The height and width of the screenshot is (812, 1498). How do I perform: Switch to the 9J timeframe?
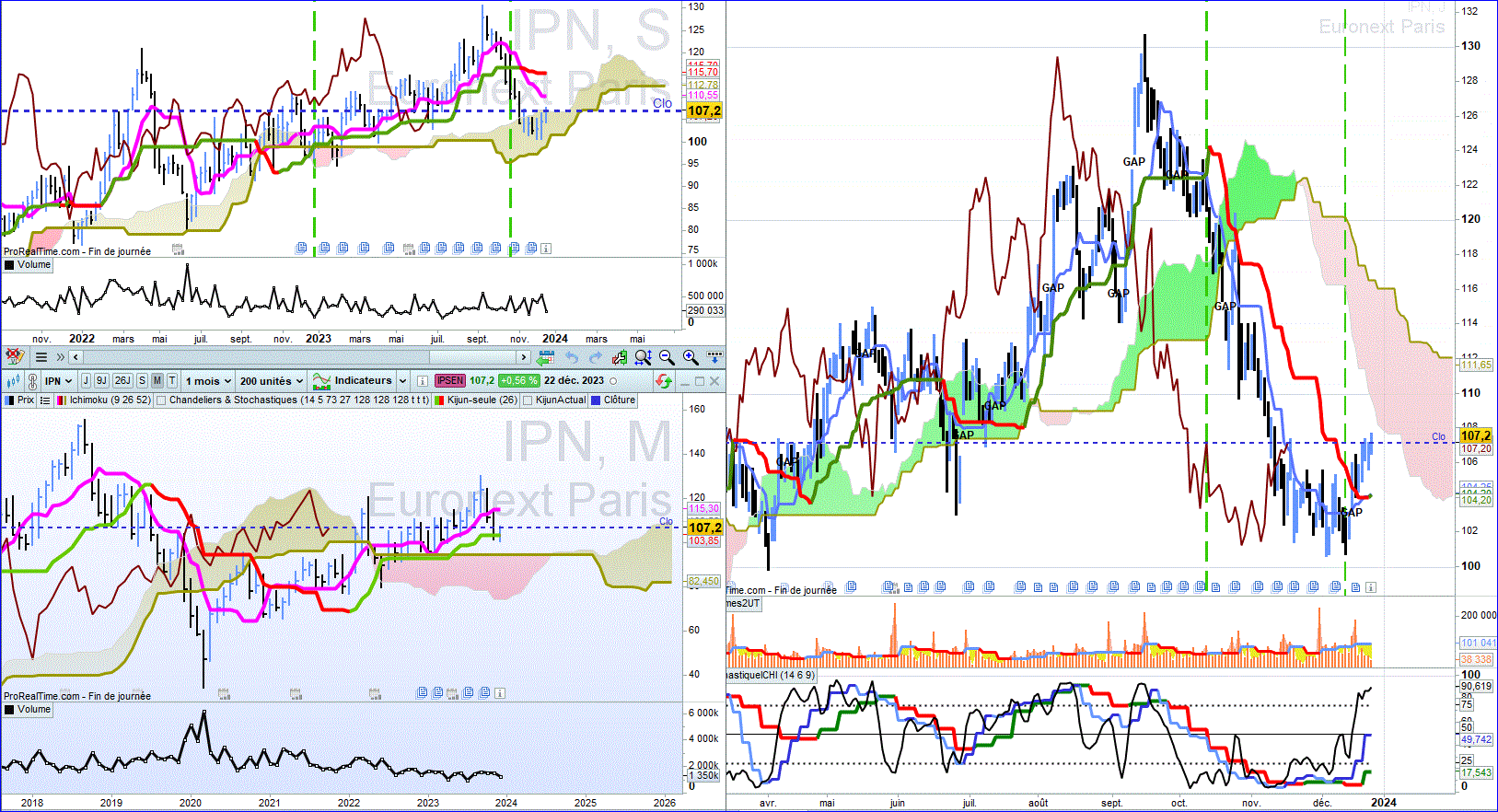click(101, 380)
